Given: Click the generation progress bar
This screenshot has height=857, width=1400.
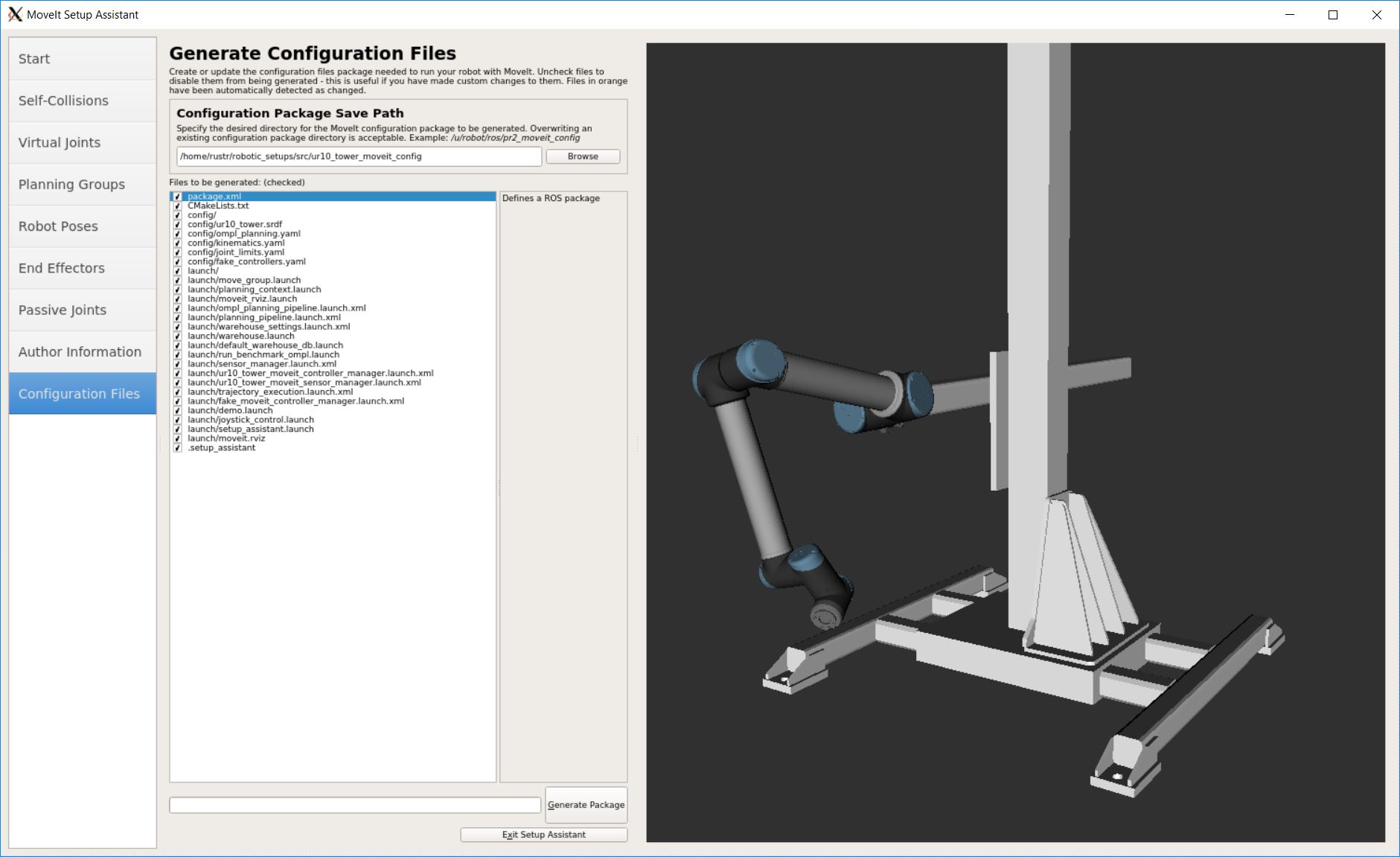Looking at the screenshot, I should (354, 805).
